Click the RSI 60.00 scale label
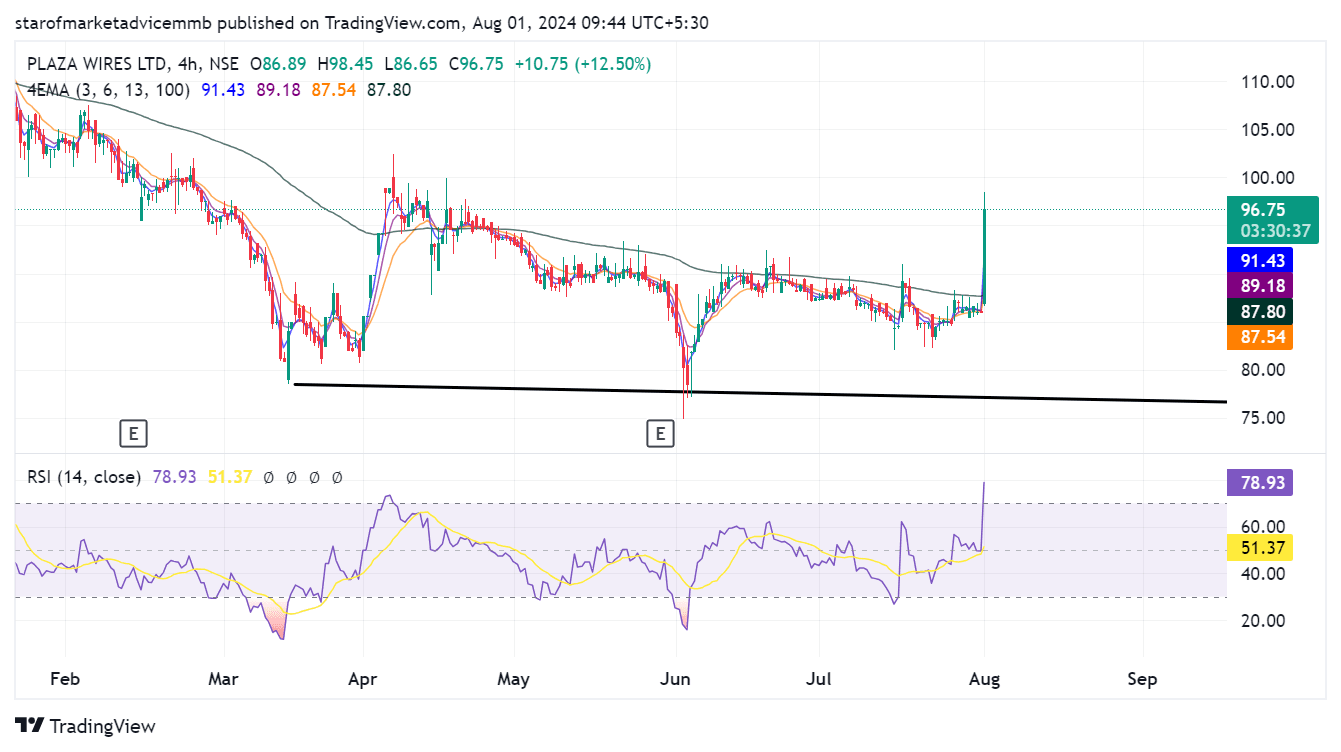Viewport: 1341px width, 752px height. pyautogui.click(x=1262, y=526)
